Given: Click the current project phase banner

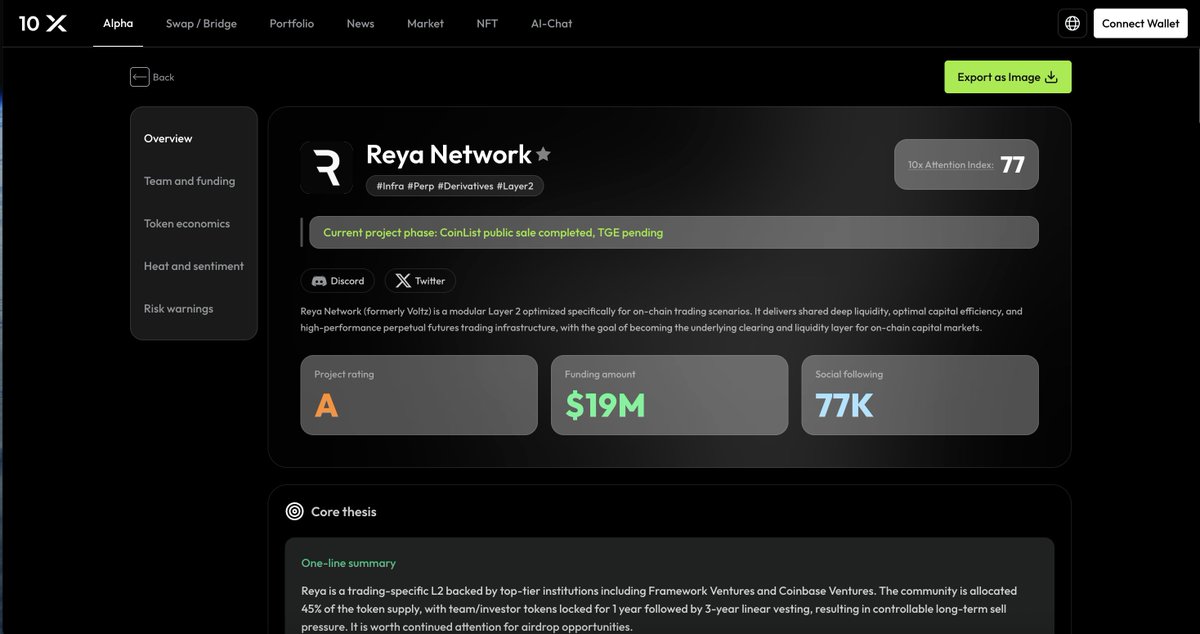Looking at the screenshot, I should 673,232.
